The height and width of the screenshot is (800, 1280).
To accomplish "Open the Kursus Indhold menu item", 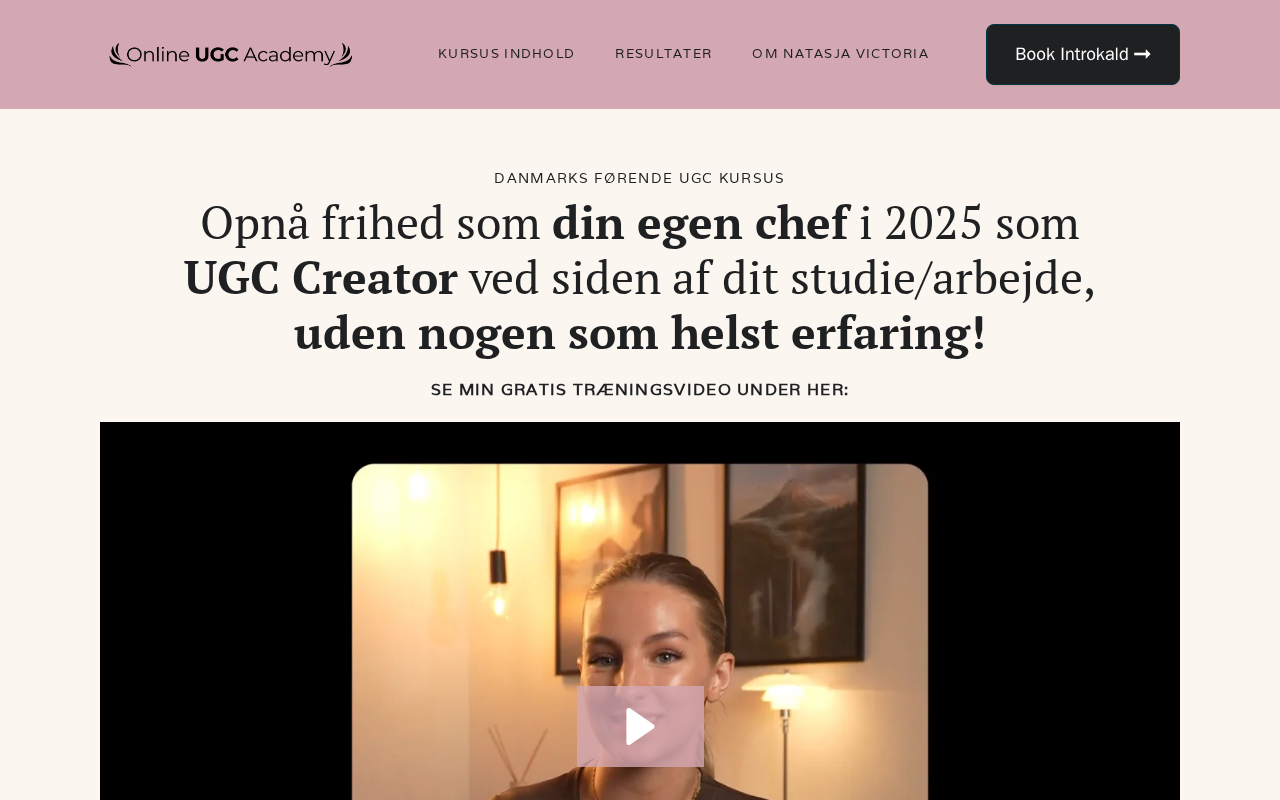I will click(x=506, y=54).
